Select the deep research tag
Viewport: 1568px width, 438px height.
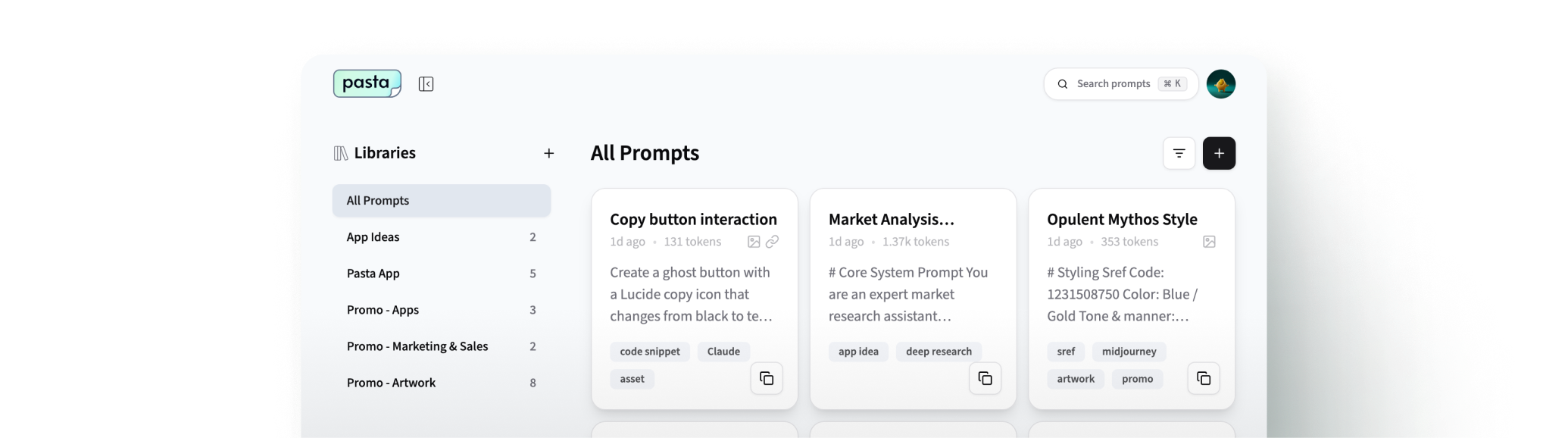[939, 351]
